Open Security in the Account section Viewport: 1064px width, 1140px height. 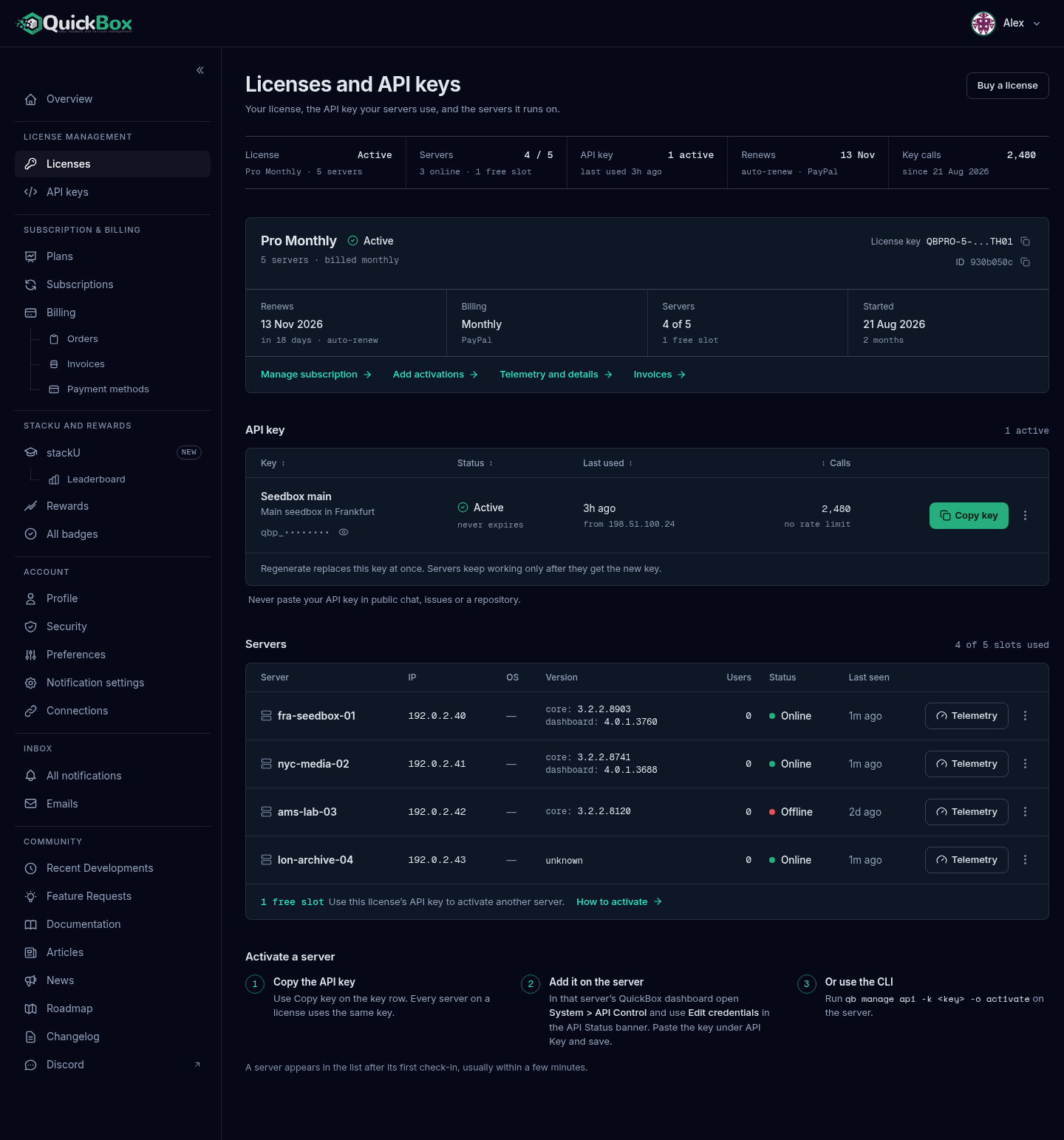112,627
